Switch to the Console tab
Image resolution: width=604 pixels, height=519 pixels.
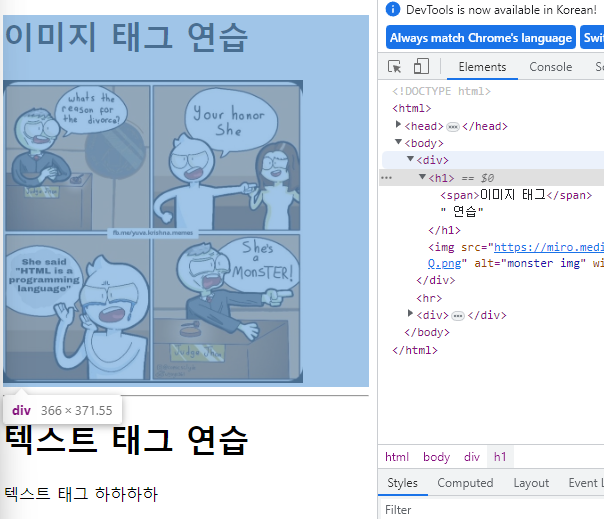tap(550, 67)
